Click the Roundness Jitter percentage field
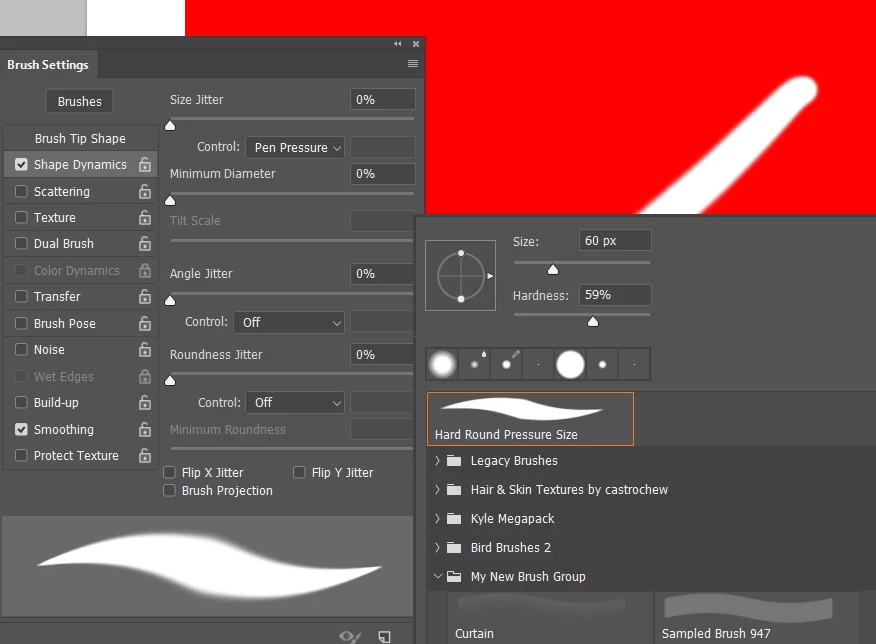876x644 pixels. tap(383, 355)
